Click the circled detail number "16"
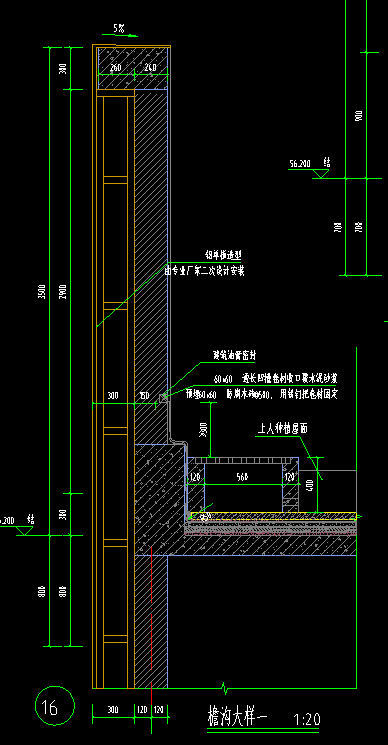 click(x=50, y=707)
